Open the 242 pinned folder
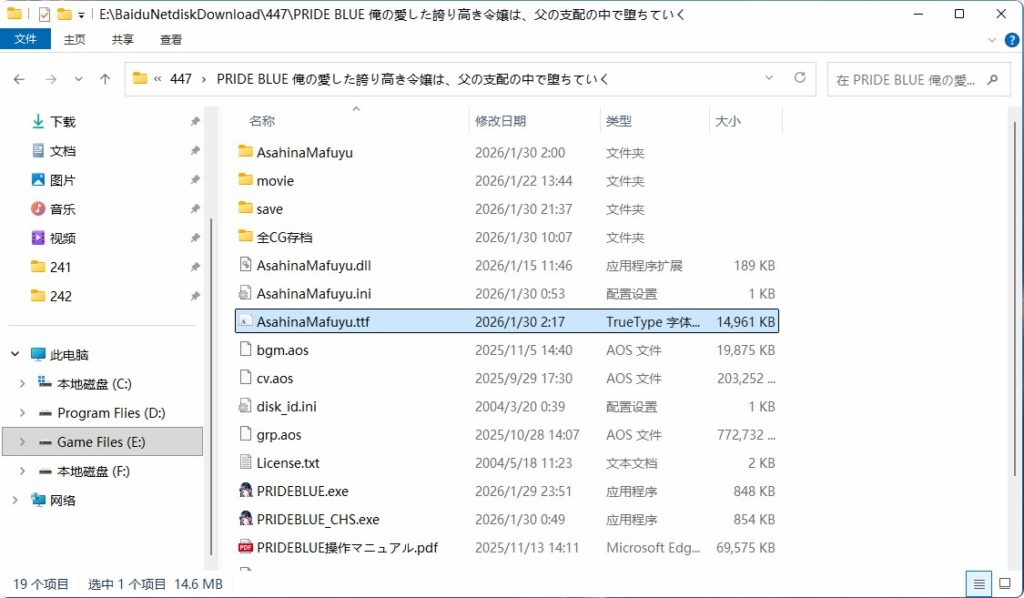Viewport: 1024px width, 598px height. [60, 296]
